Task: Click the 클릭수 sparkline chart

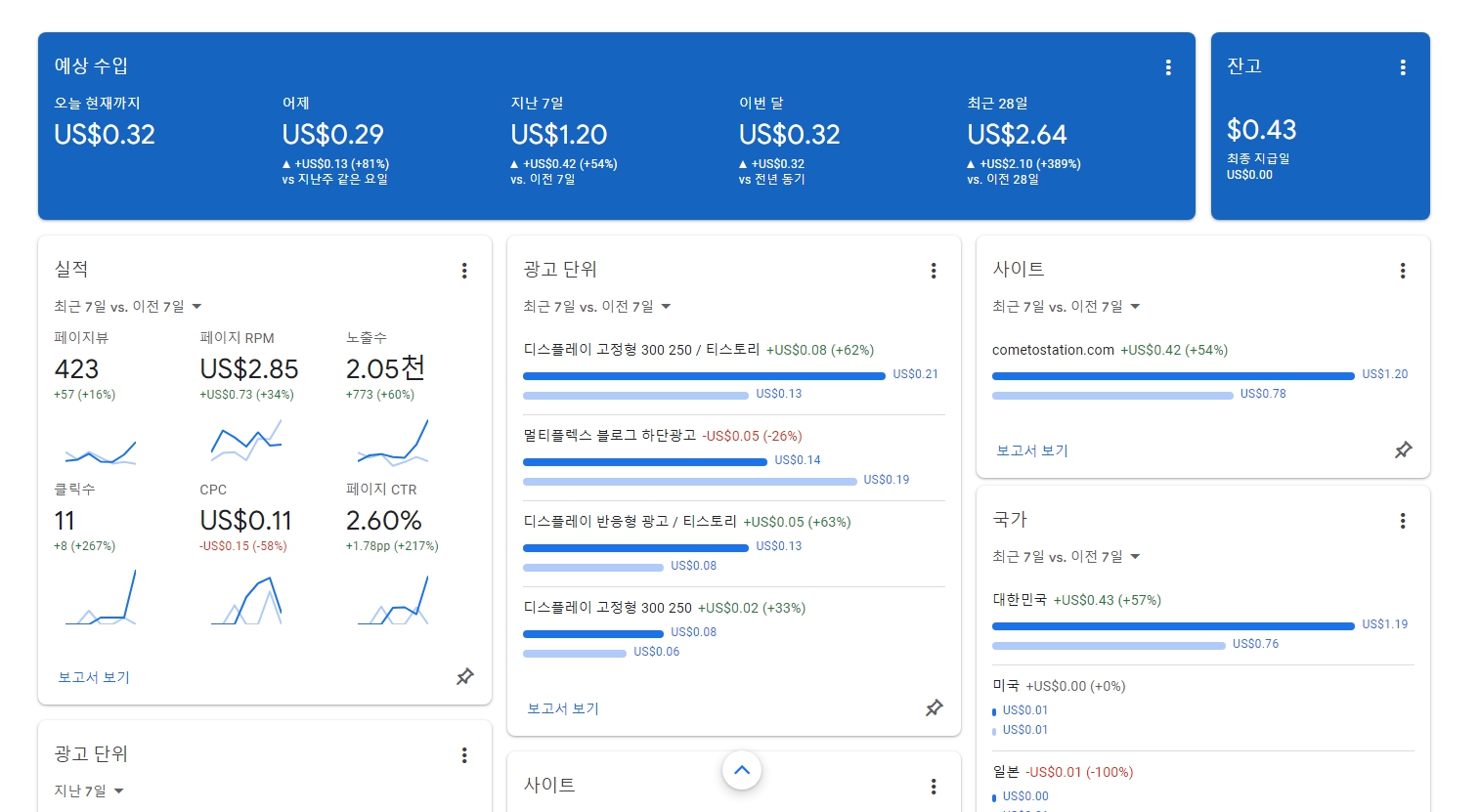Action: coord(100,597)
